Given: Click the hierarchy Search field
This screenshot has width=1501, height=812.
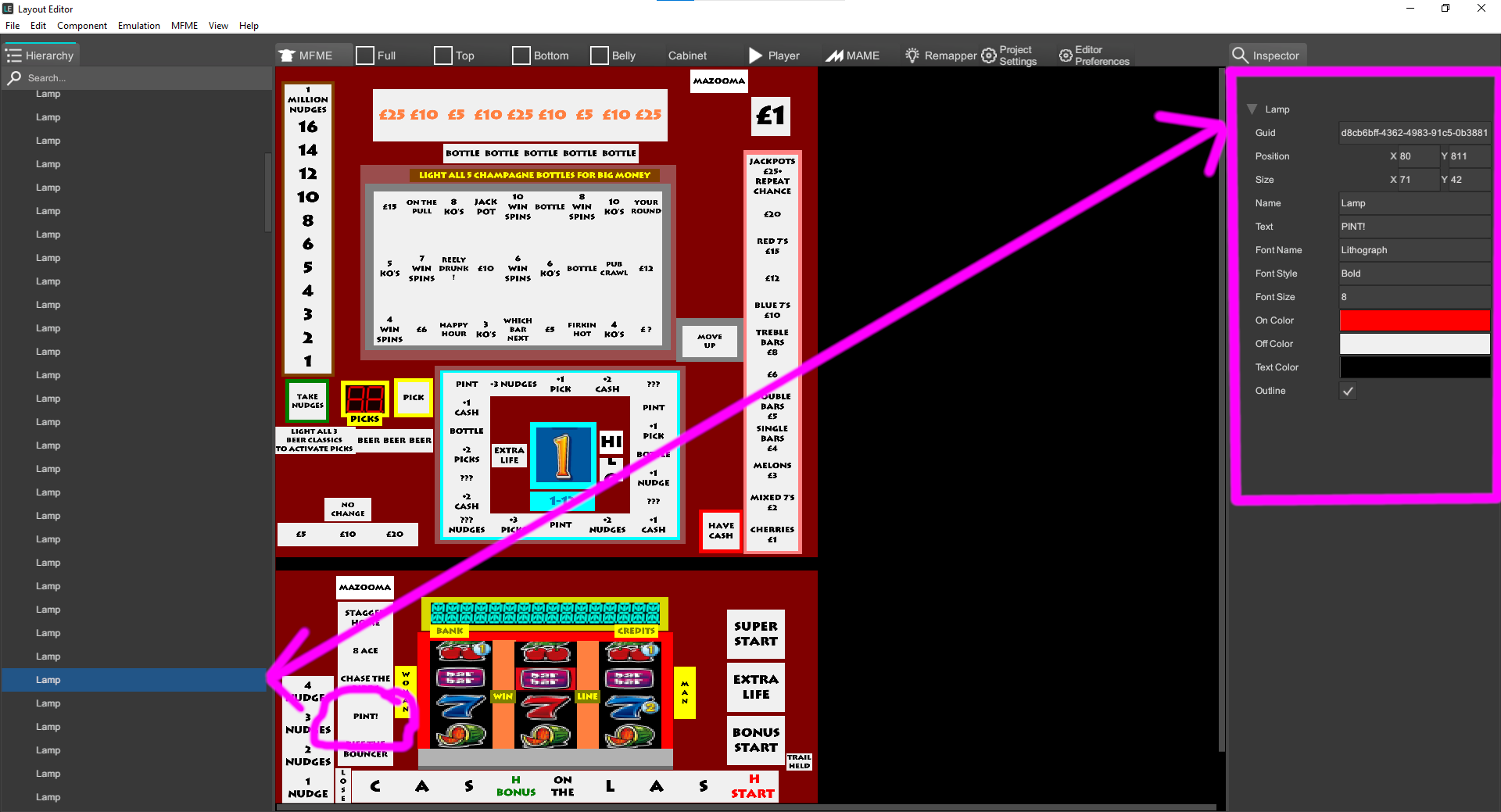Looking at the screenshot, I should [x=137, y=78].
